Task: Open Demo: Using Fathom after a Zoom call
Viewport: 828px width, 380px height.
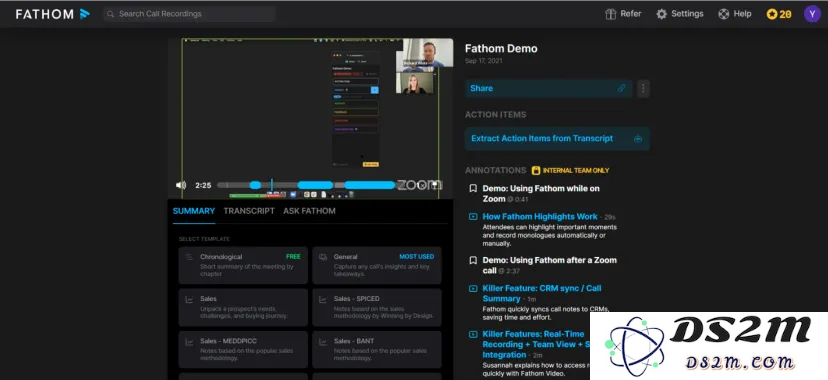Action: point(549,265)
